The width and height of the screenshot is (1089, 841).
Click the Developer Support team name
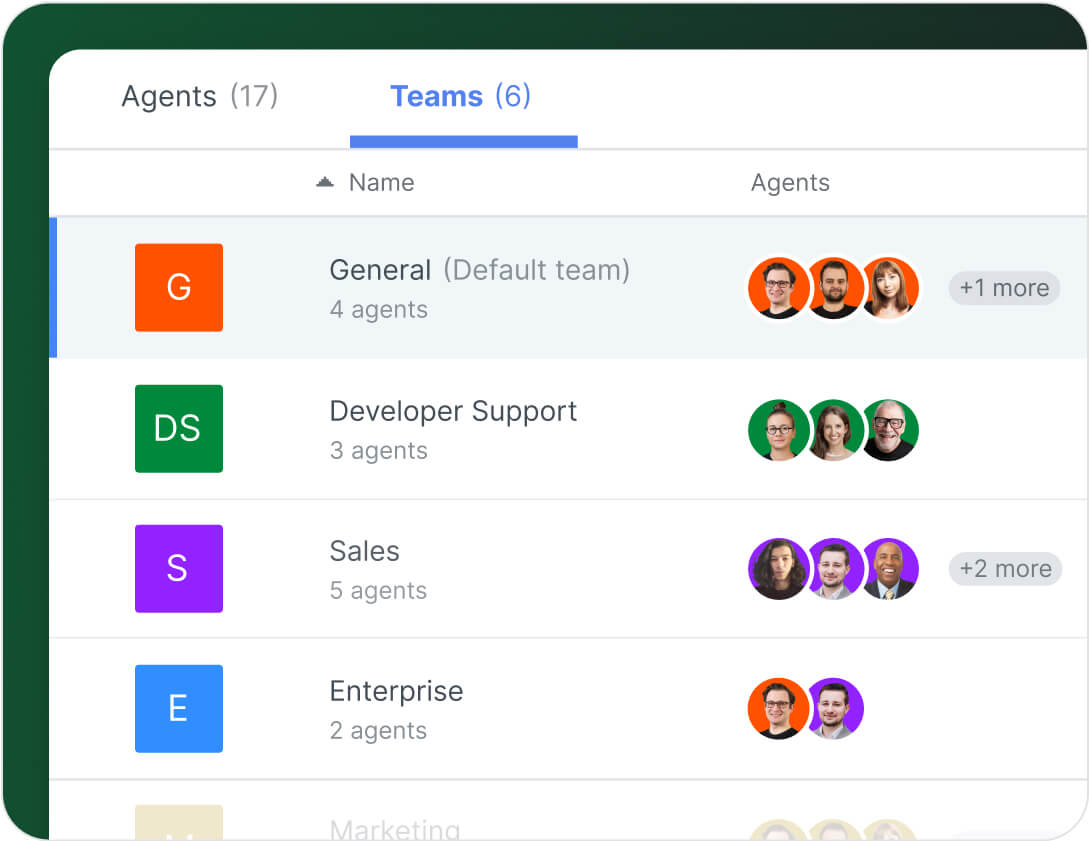coord(453,410)
